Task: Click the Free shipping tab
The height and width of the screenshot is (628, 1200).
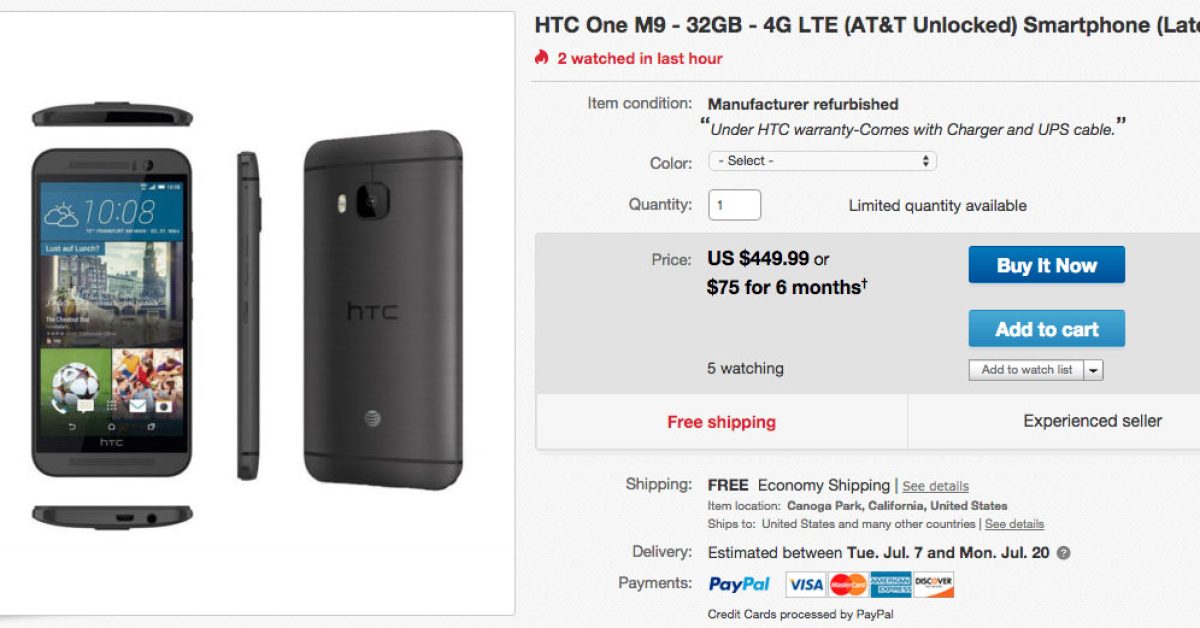Action: (x=721, y=422)
